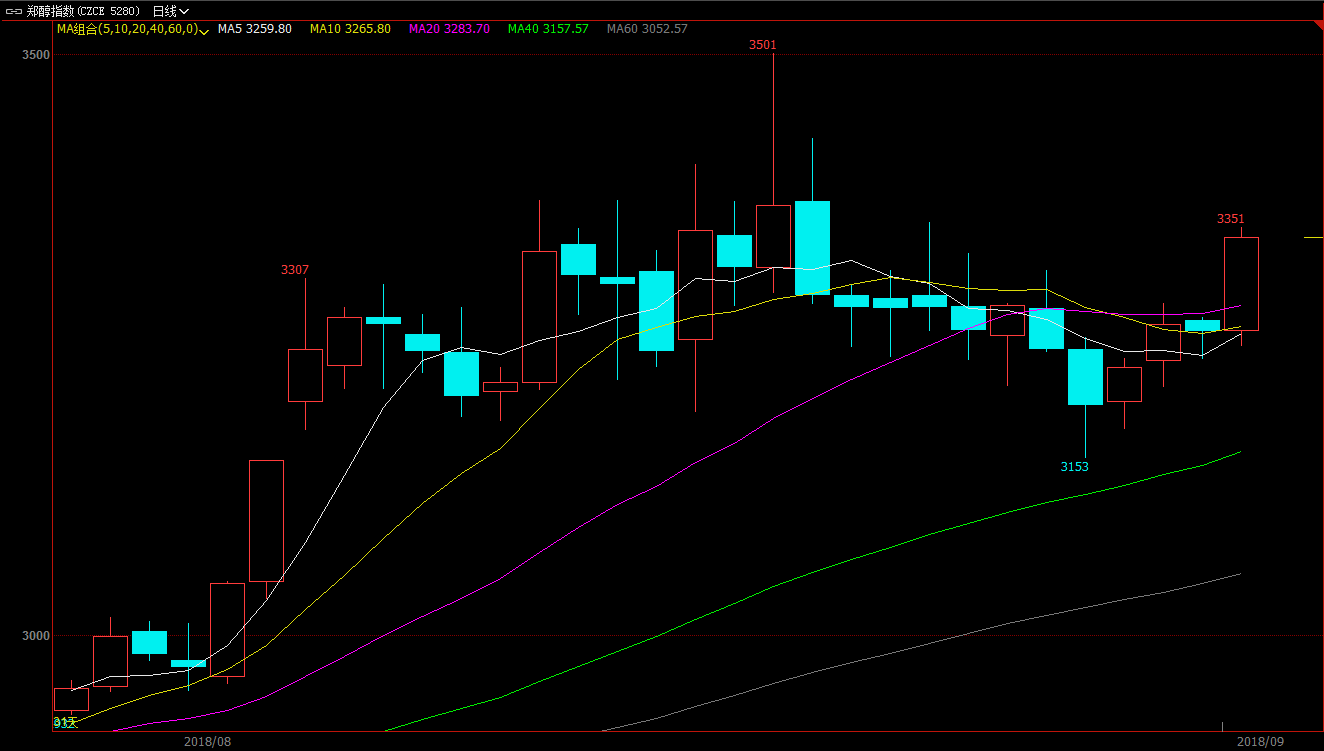The height and width of the screenshot is (751, 1324).
Task: Click the 郑醇指数(CZCE 5280) chart title
Action: [x=83, y=11]
